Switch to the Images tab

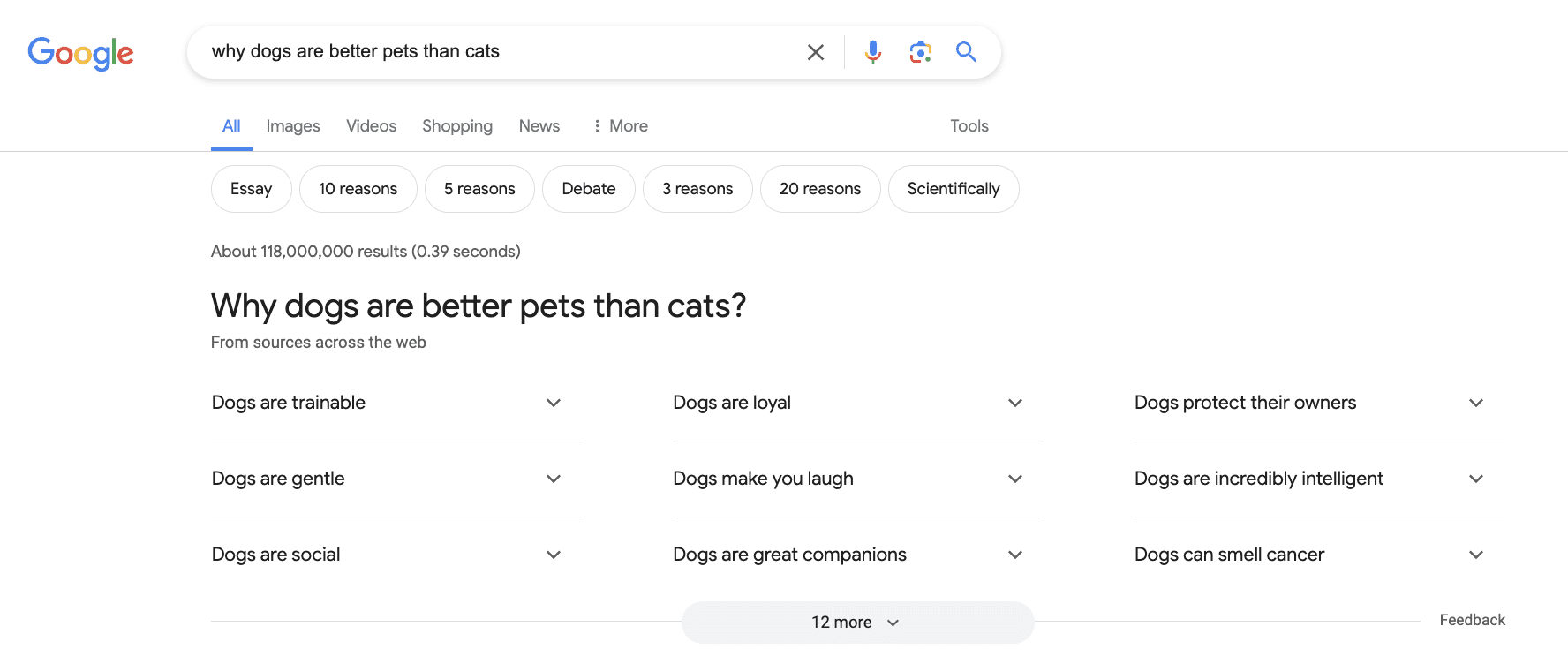click(x=293, y=125)
